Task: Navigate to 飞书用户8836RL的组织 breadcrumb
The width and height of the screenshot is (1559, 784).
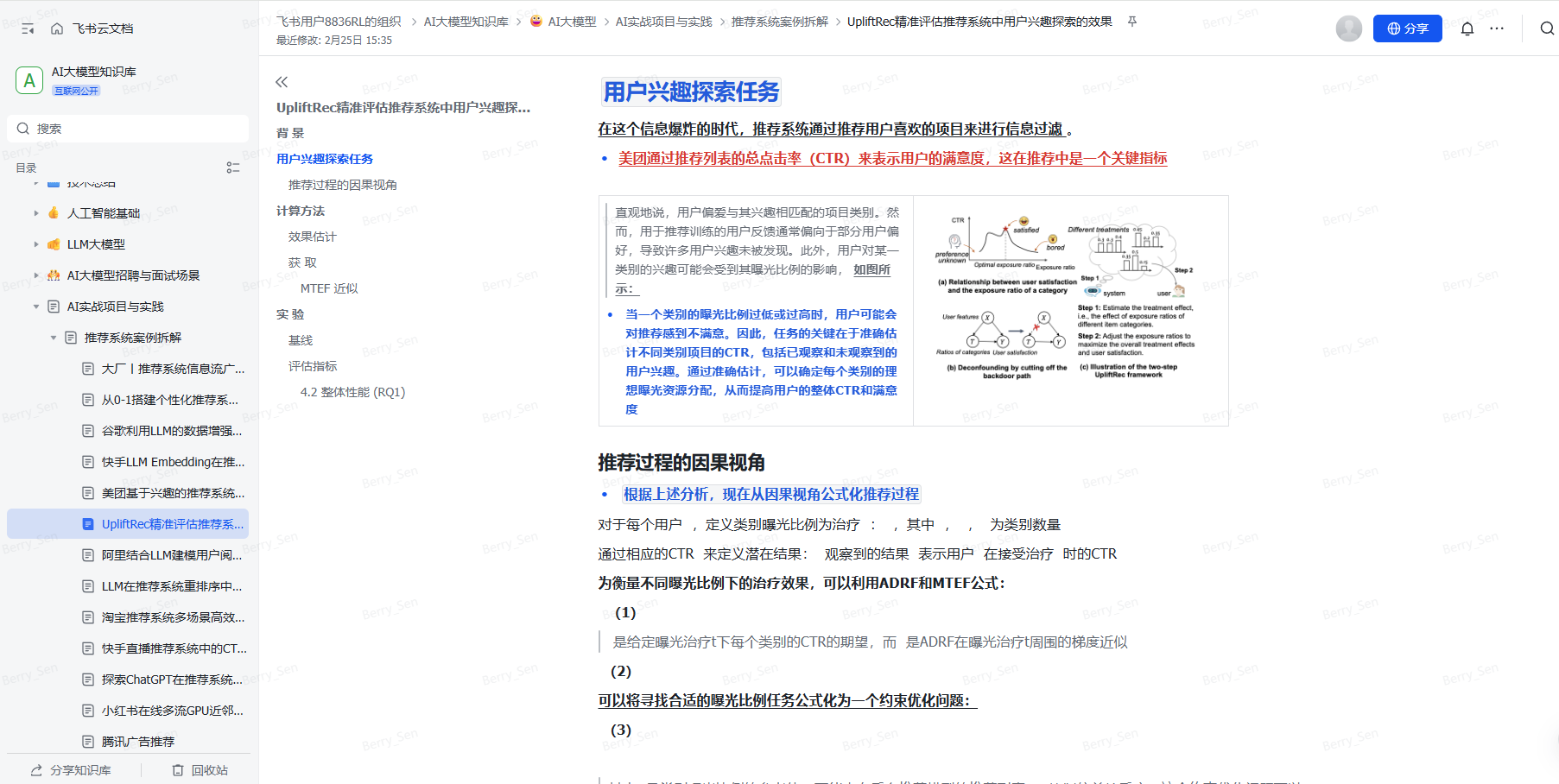Action: click(339, 22)
